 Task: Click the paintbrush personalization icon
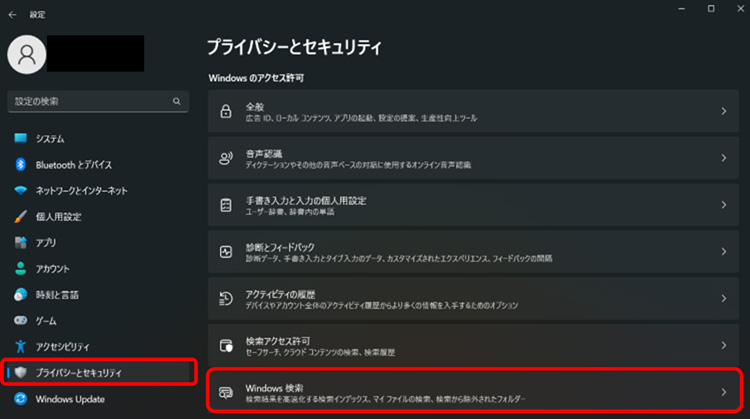click(21, 217)
